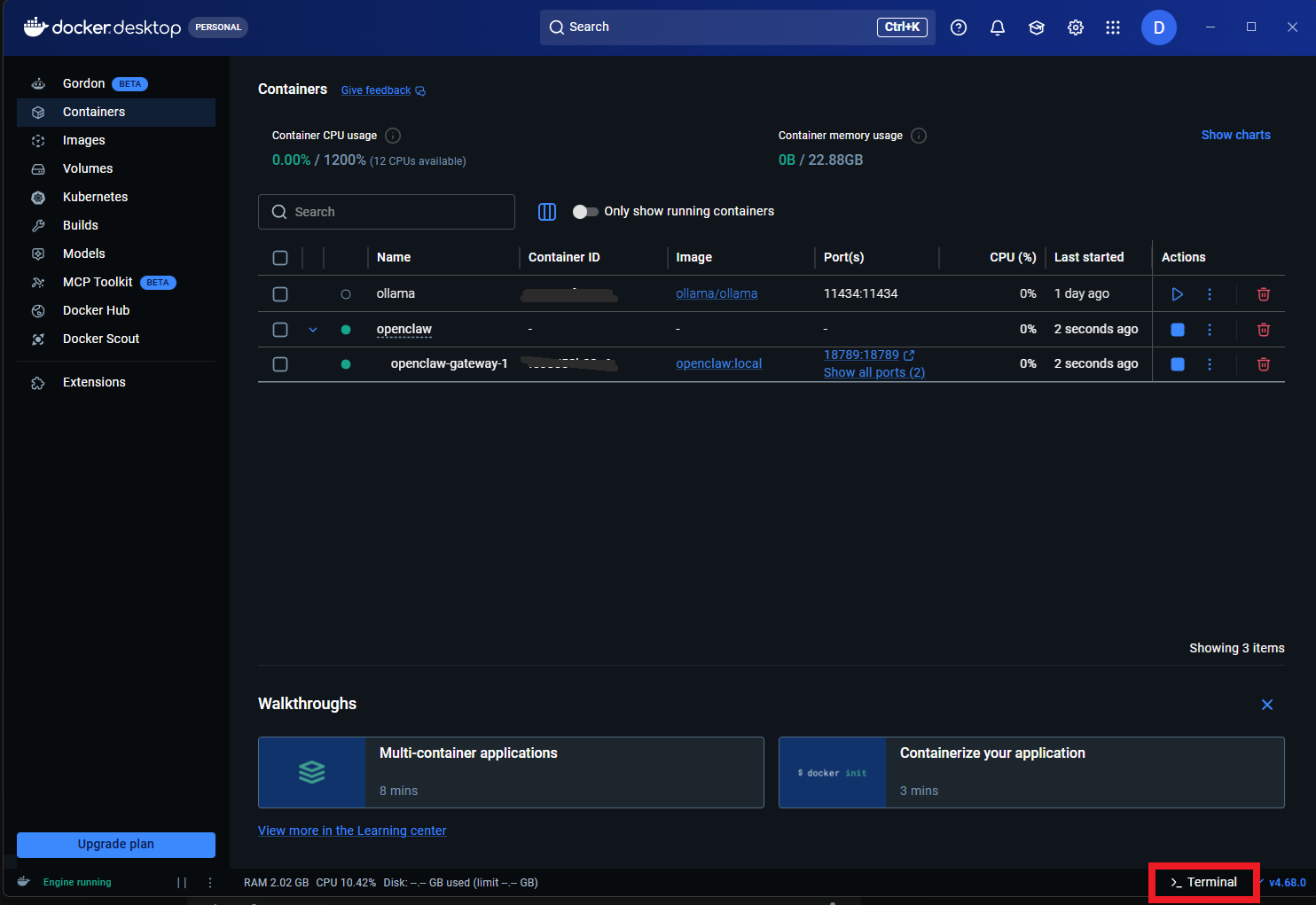Open Kubernetes in the sidebar
Viewport: 1316px width, 905px height.
coord(116,198)
